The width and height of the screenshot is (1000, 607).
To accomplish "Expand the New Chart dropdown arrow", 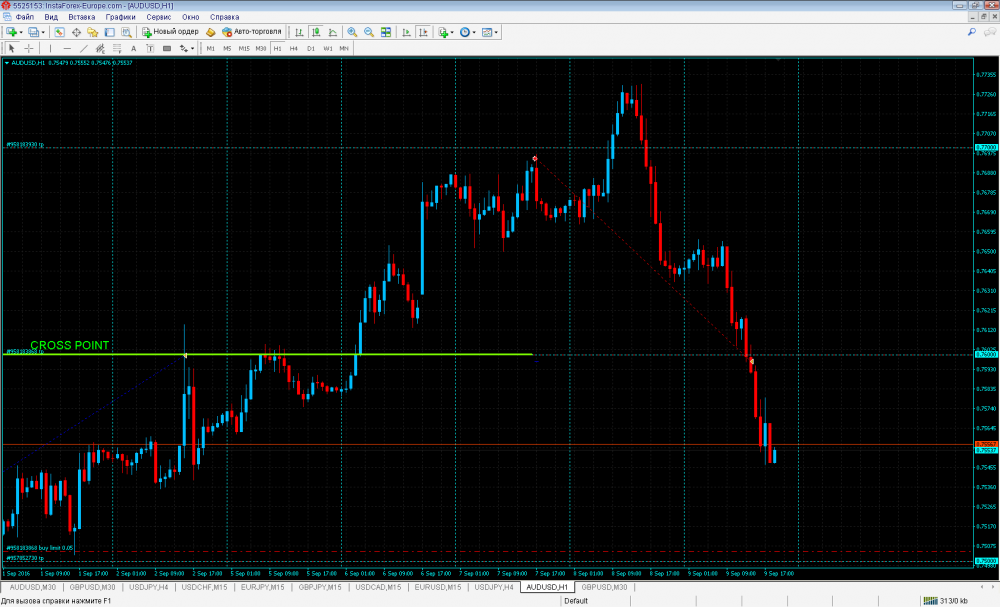I will tap(21, 32).
